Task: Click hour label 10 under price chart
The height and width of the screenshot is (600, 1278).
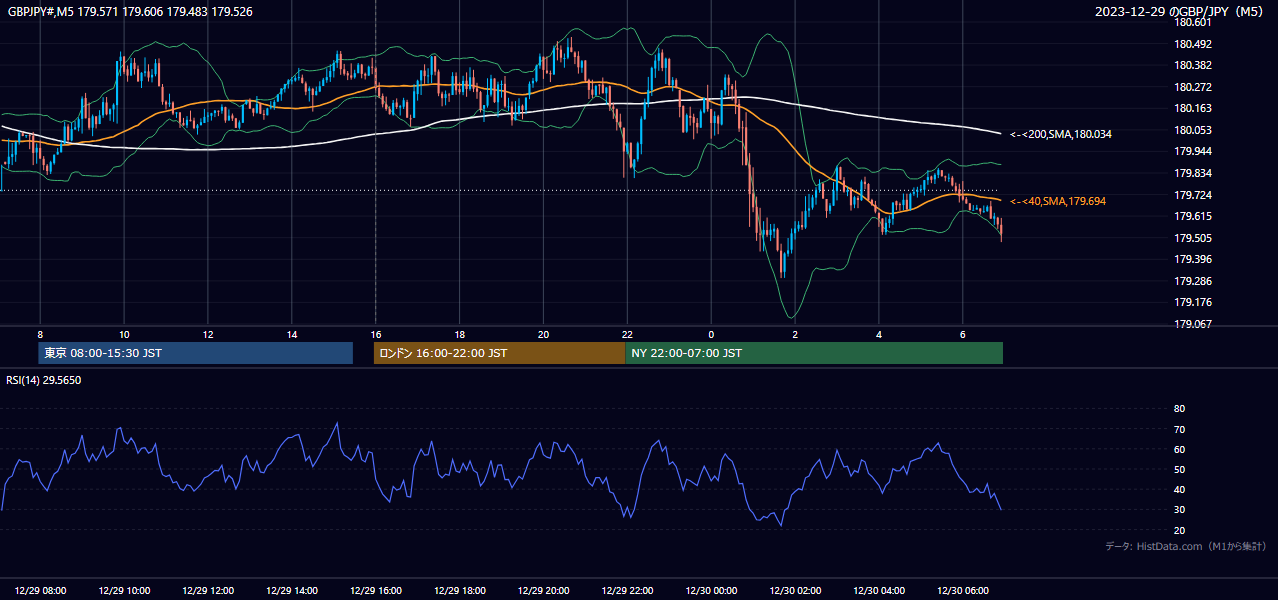Action: pyautogui.click(x=124, y=334)
